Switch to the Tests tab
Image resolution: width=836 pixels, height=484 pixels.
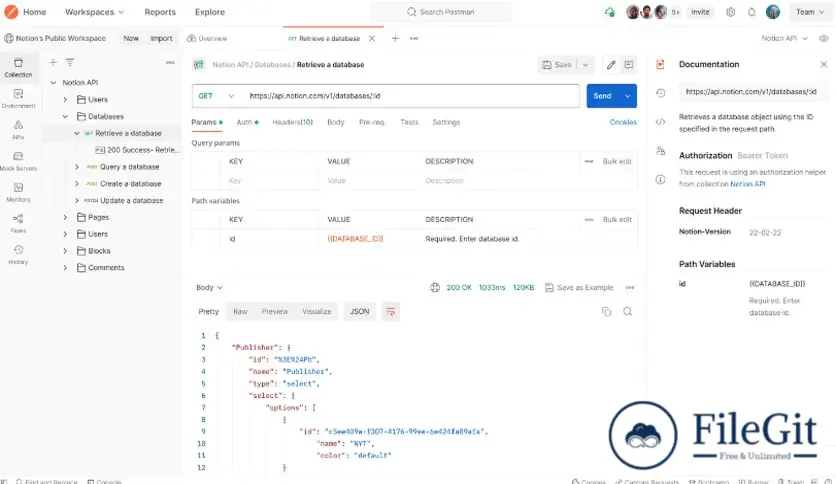pos(409,122)
